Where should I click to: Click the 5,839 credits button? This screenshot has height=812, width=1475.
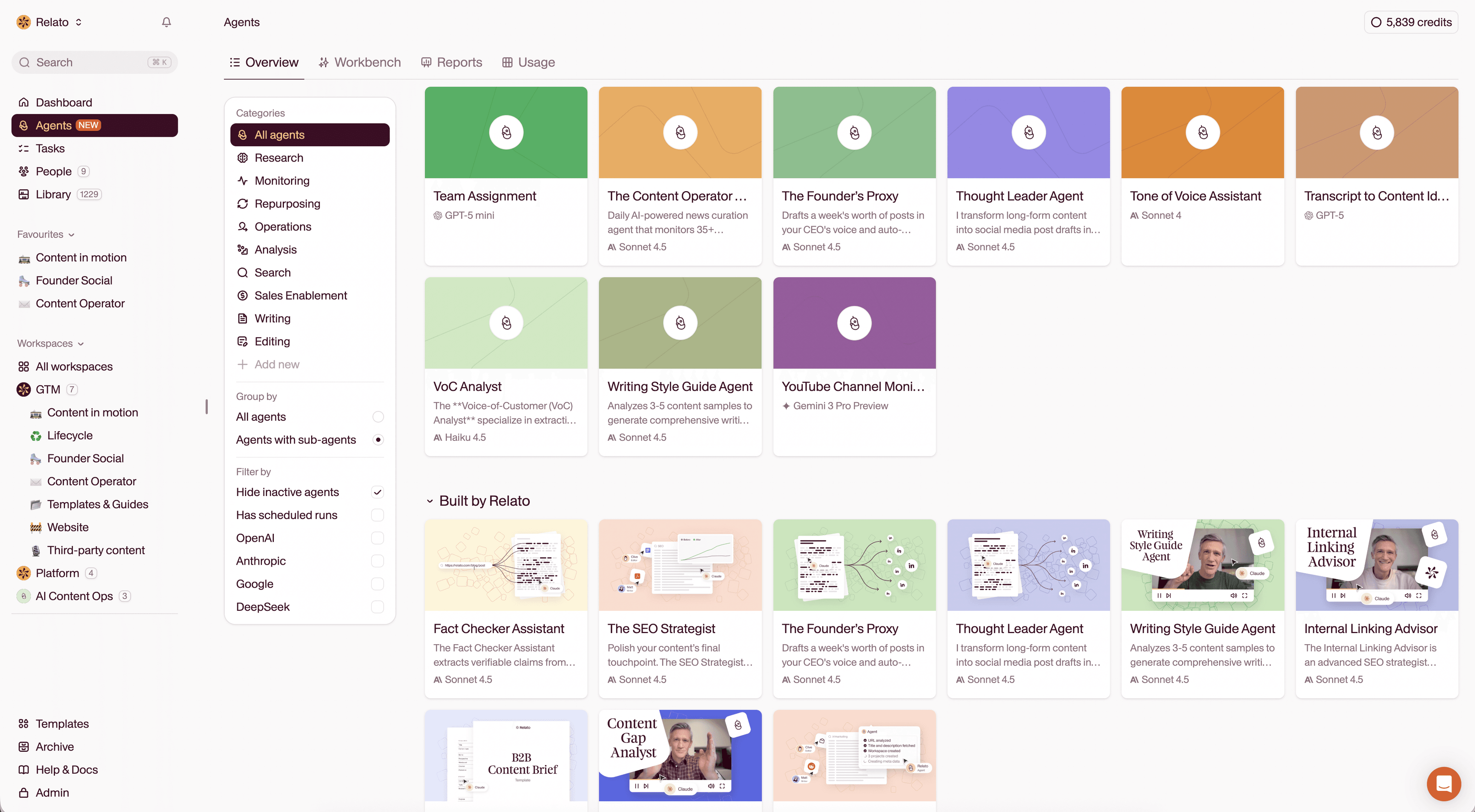pos(1411,22)
